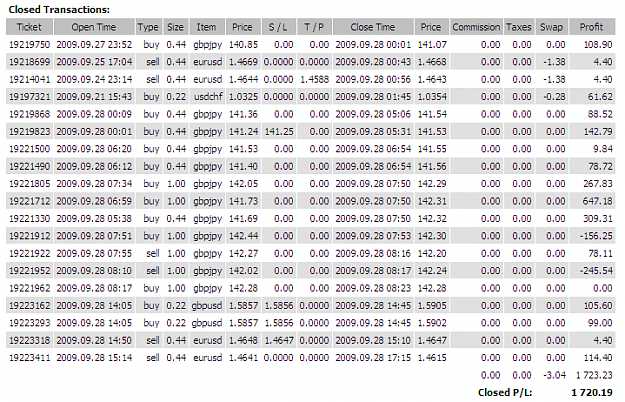Click the Type column header

pos(148,27)
